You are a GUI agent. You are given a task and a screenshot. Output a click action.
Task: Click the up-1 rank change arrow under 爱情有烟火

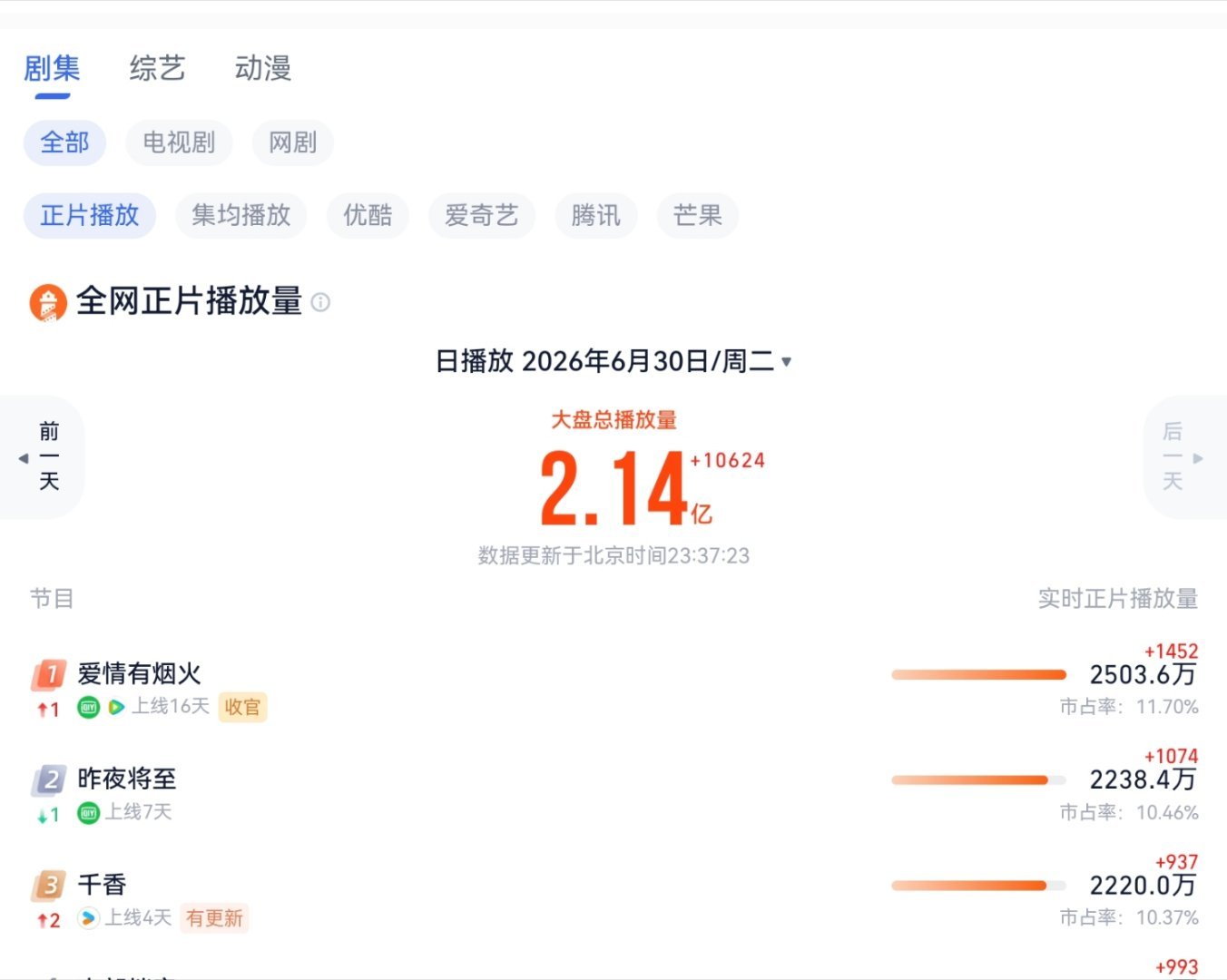(x=48, y=710)
